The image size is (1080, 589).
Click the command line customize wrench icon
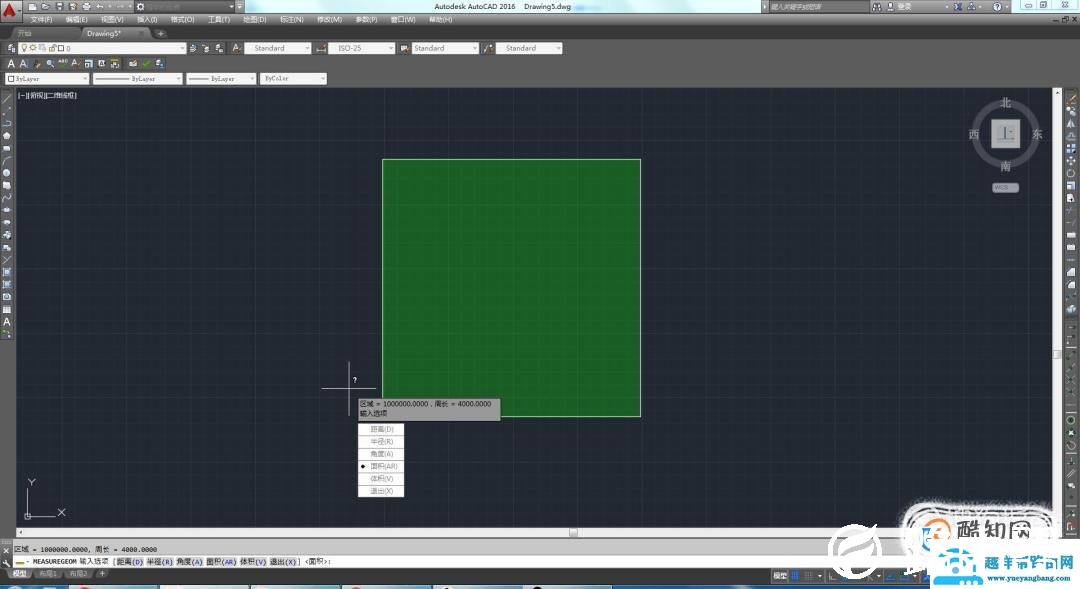pos(6,562)
